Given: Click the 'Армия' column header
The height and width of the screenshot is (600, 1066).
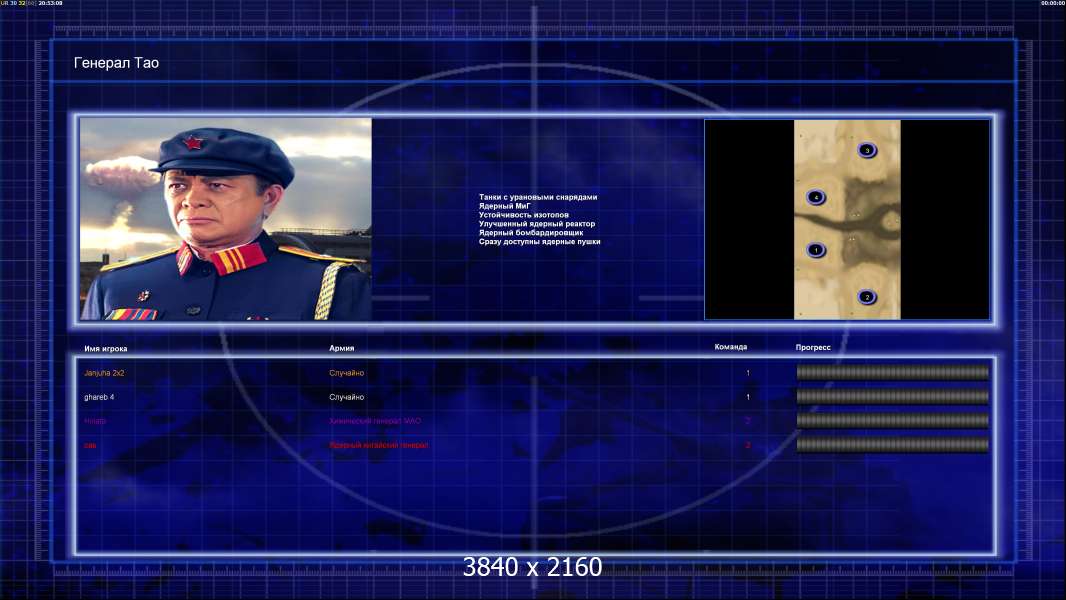Looking at the screenshot, I should 341,348.
